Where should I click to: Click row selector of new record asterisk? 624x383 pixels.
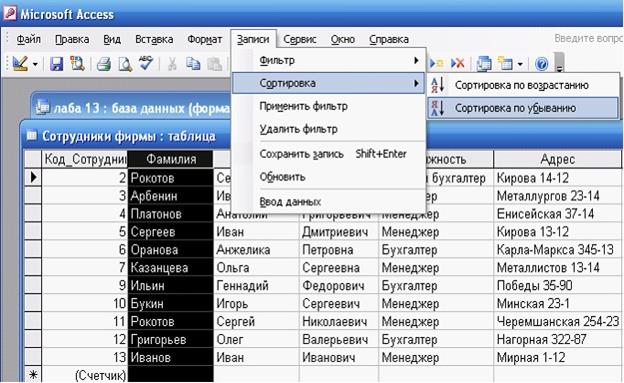coord(33,375)
